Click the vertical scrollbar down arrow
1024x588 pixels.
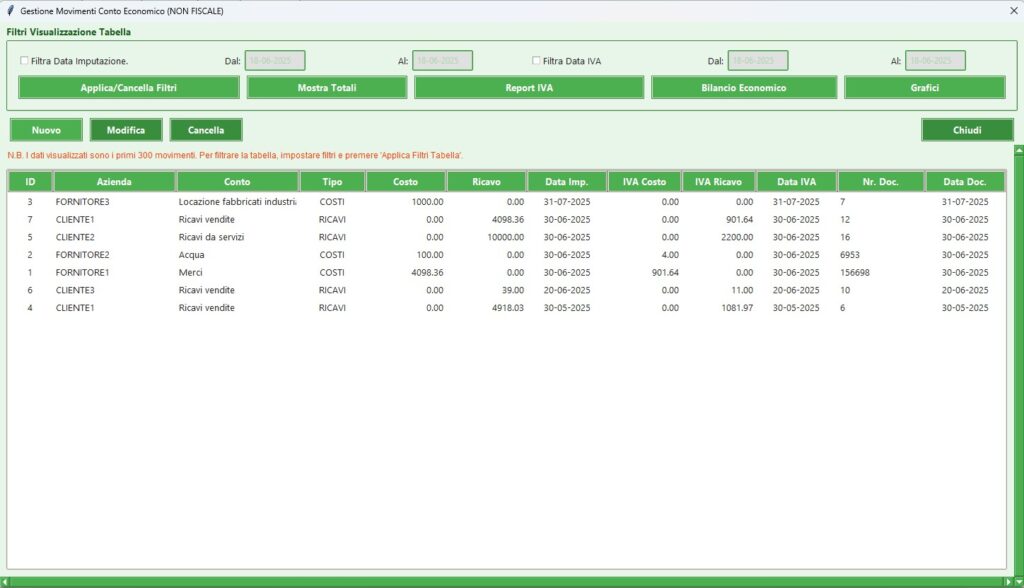1019,581
